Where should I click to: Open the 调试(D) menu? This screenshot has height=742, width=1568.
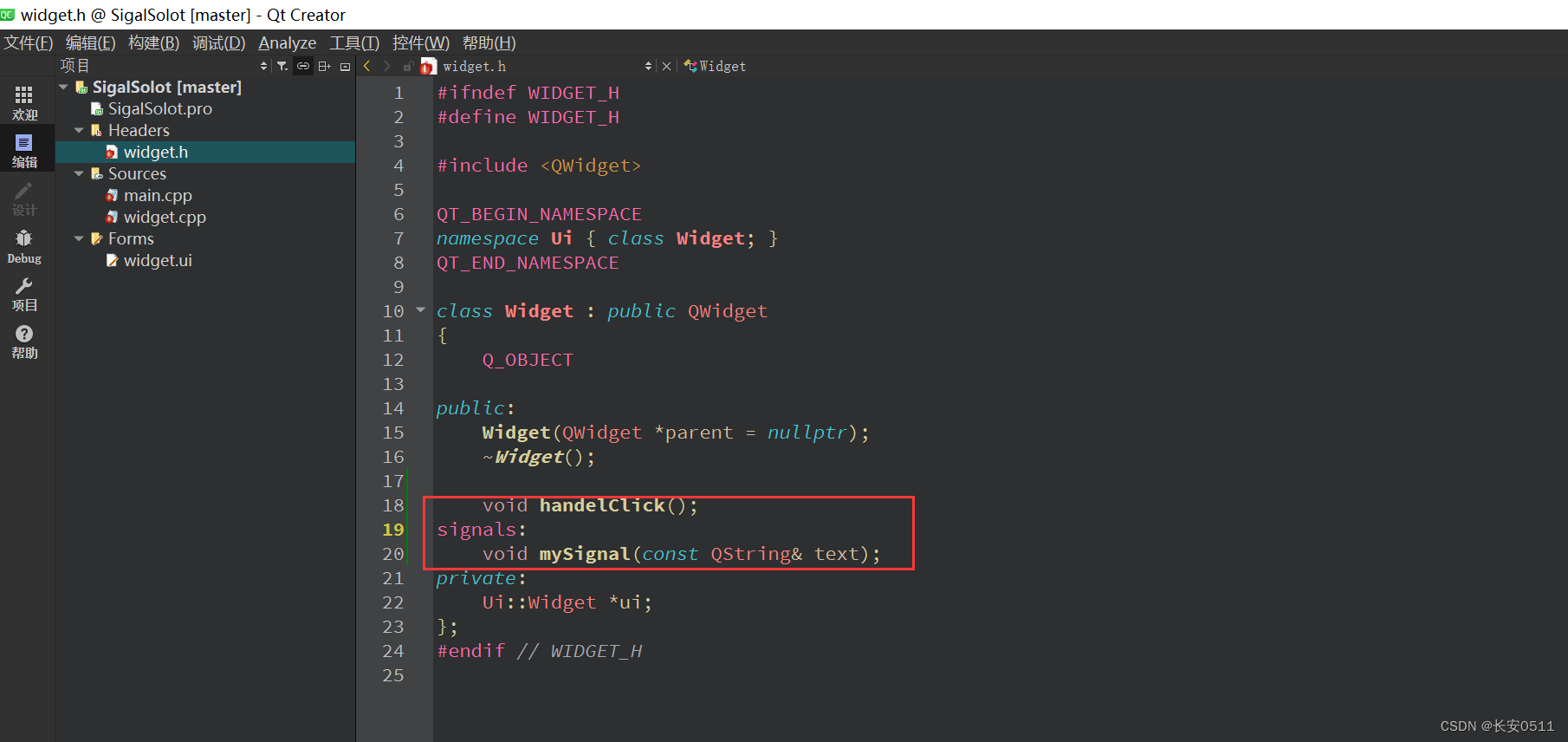(218, 42)
